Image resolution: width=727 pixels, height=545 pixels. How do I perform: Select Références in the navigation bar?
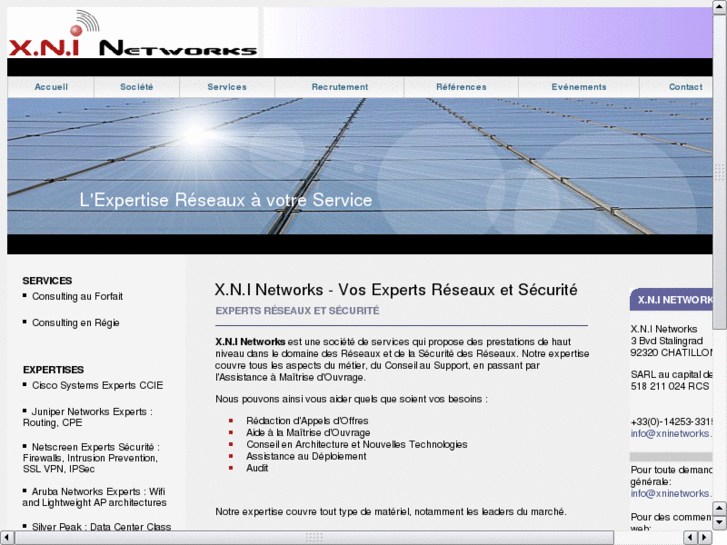click(461, 87)
